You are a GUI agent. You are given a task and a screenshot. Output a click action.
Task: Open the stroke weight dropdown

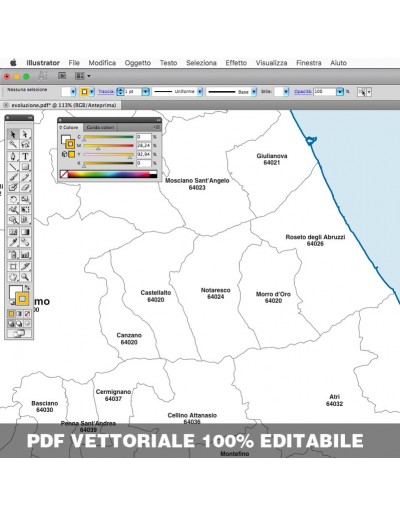tap(146, 92)
